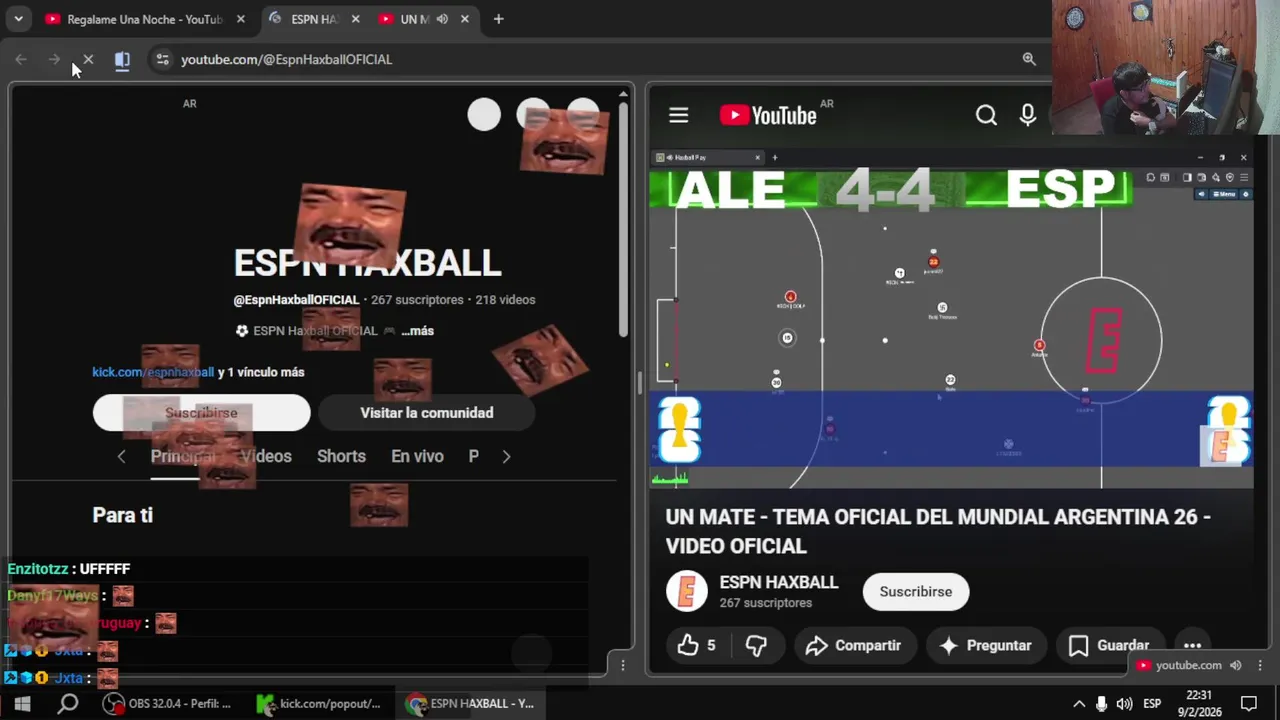Click the taskbar microphone tray icon
The width and height of the screenshot is (1280, 720).
pos(1101,704)
